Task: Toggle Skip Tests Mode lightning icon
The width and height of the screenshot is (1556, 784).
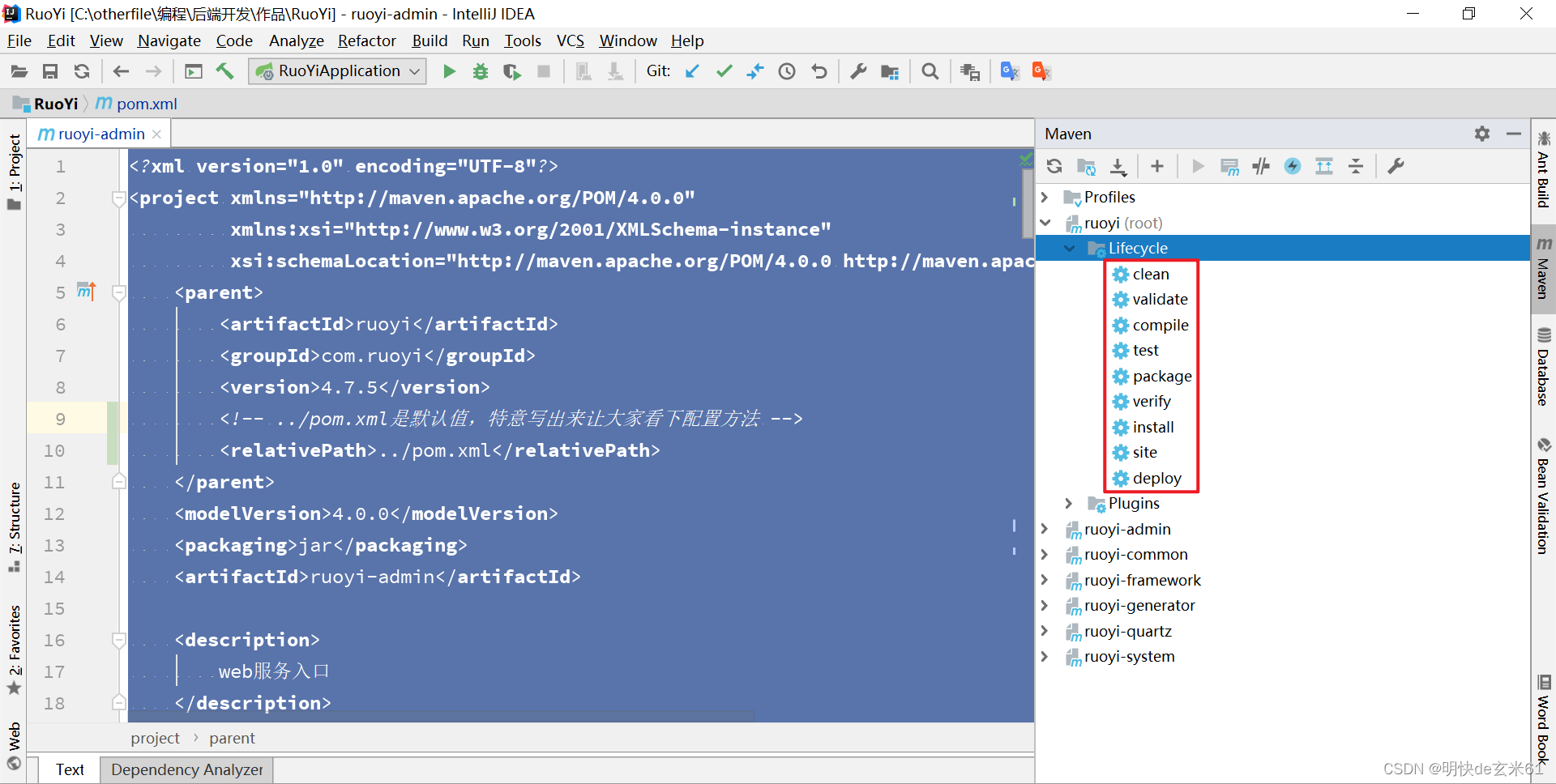Action: pyautogui.click(x=1293, y=166)
